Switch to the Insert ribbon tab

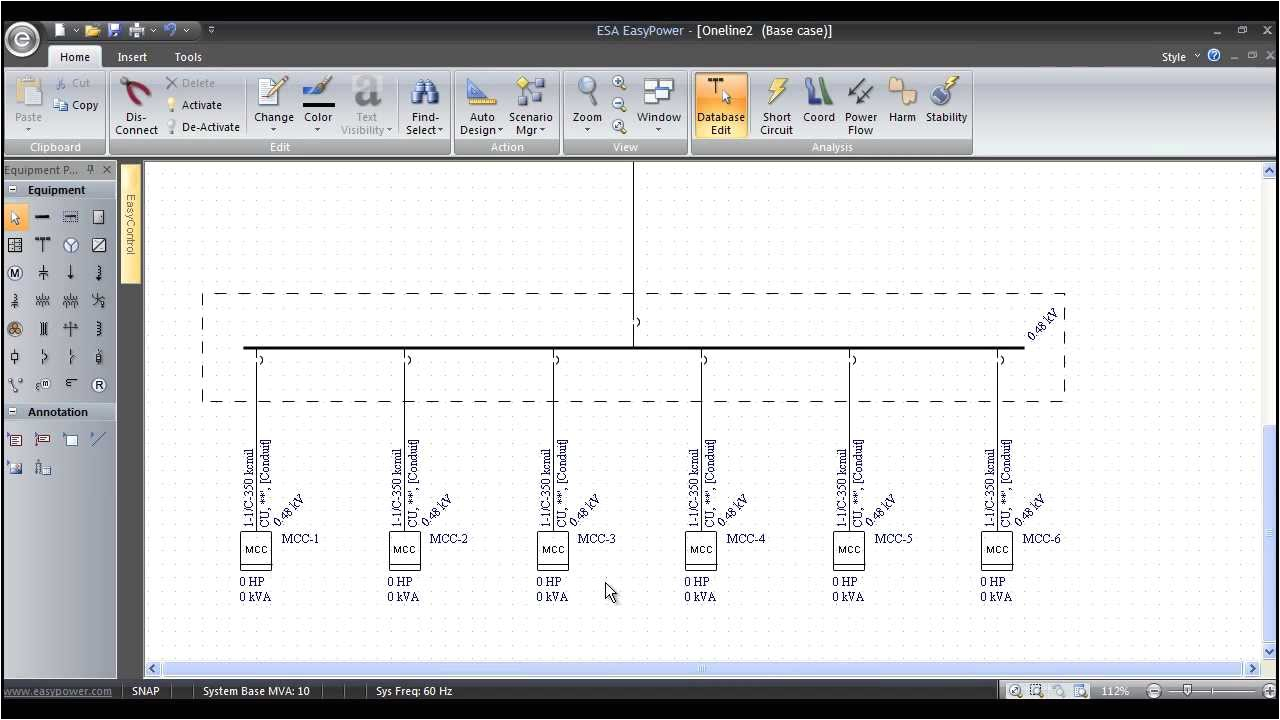coord(131,56)
